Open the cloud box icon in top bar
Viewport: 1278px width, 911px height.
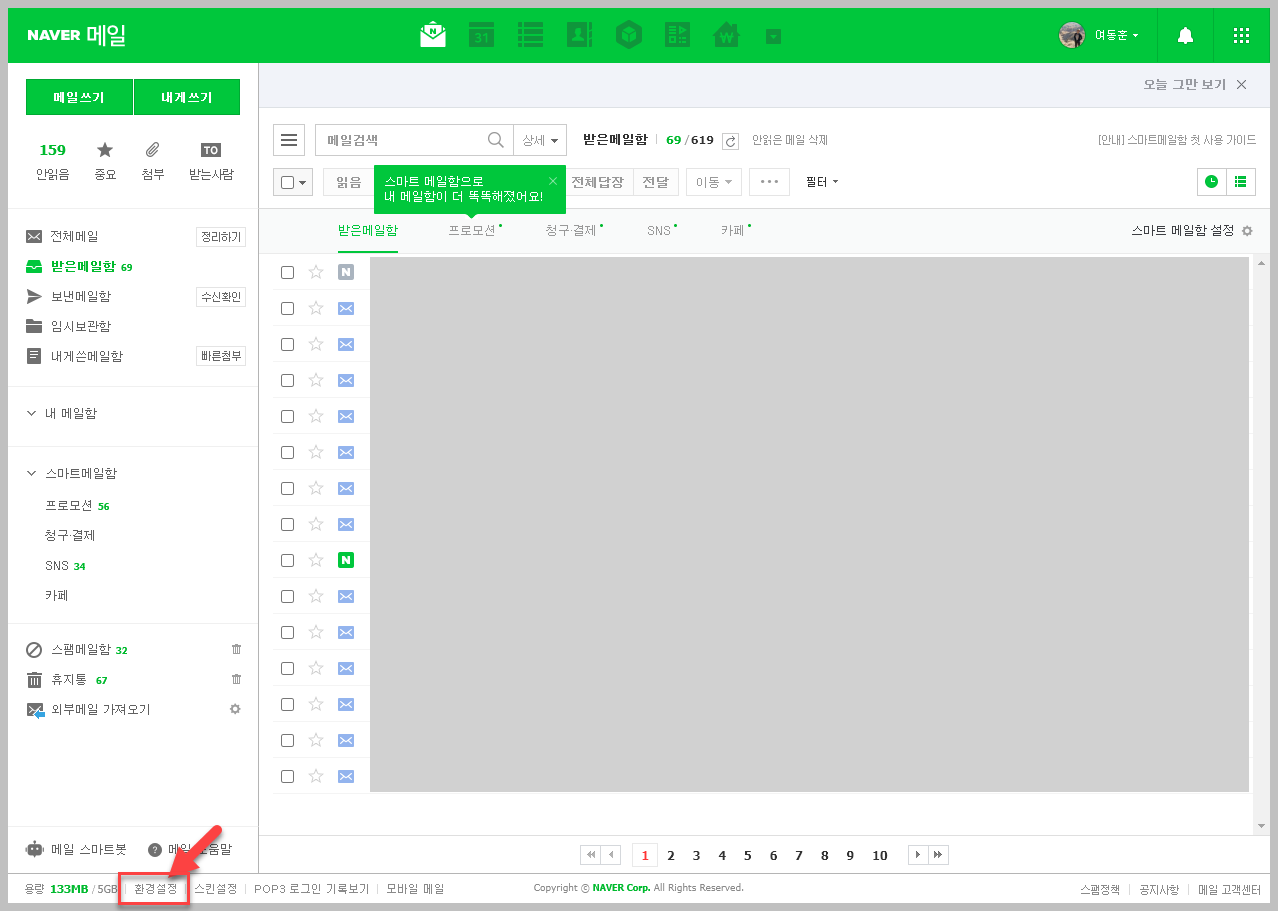pyautogui.click(x=628, y=36)
